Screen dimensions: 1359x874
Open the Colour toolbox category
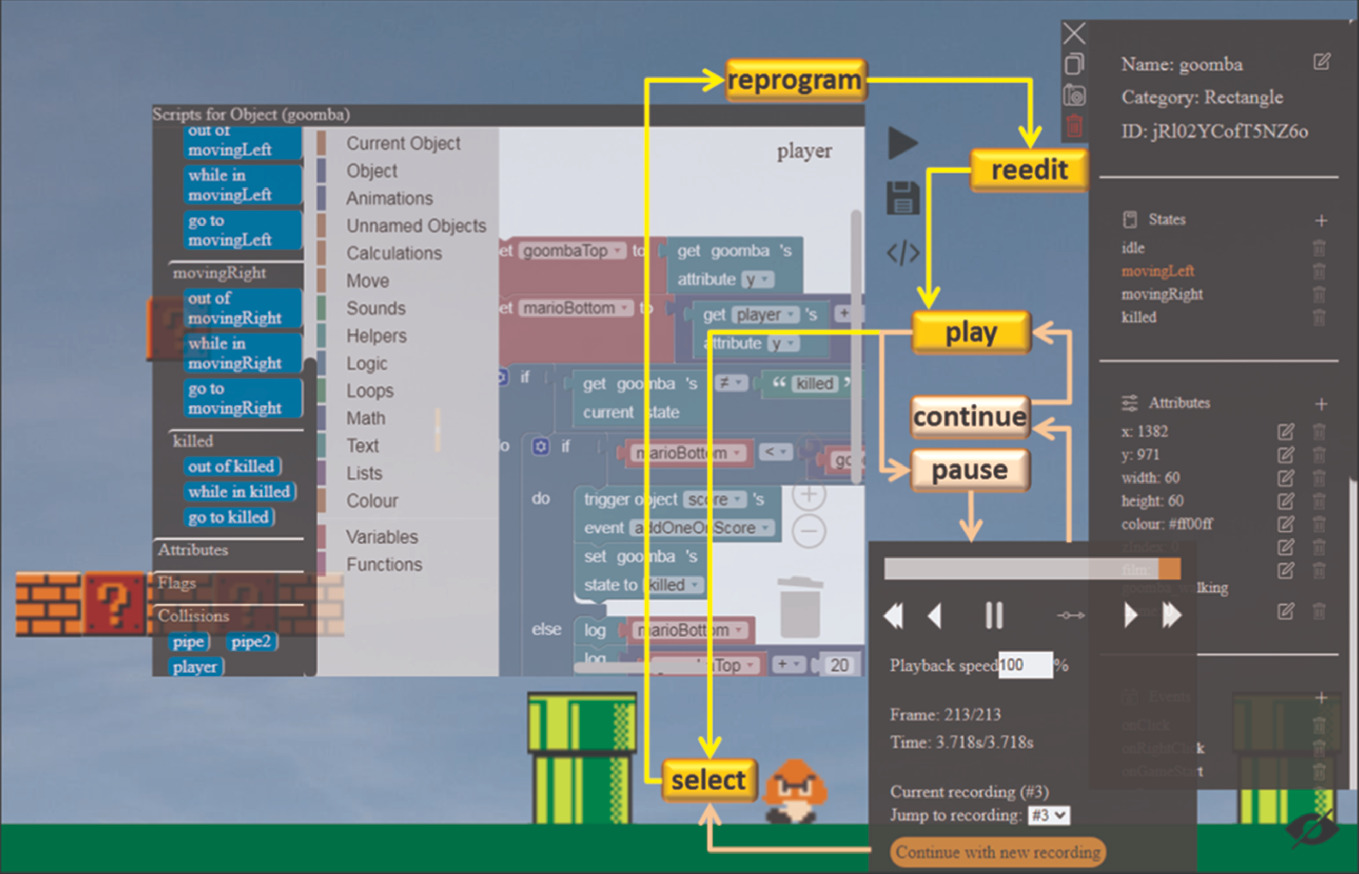(372, 501)
